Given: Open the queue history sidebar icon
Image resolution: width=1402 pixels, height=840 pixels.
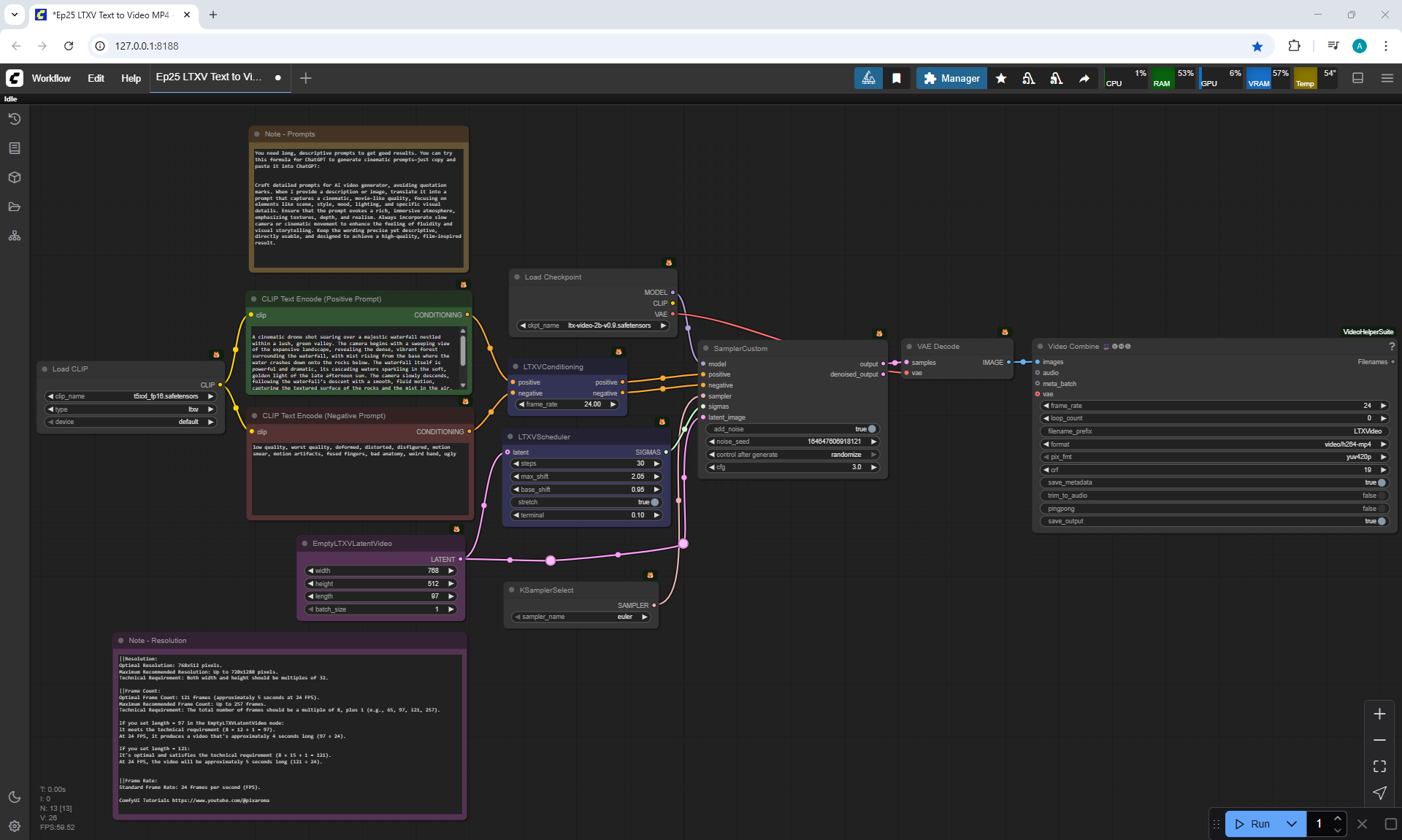Looking at the screenshot, I should 14,119.
